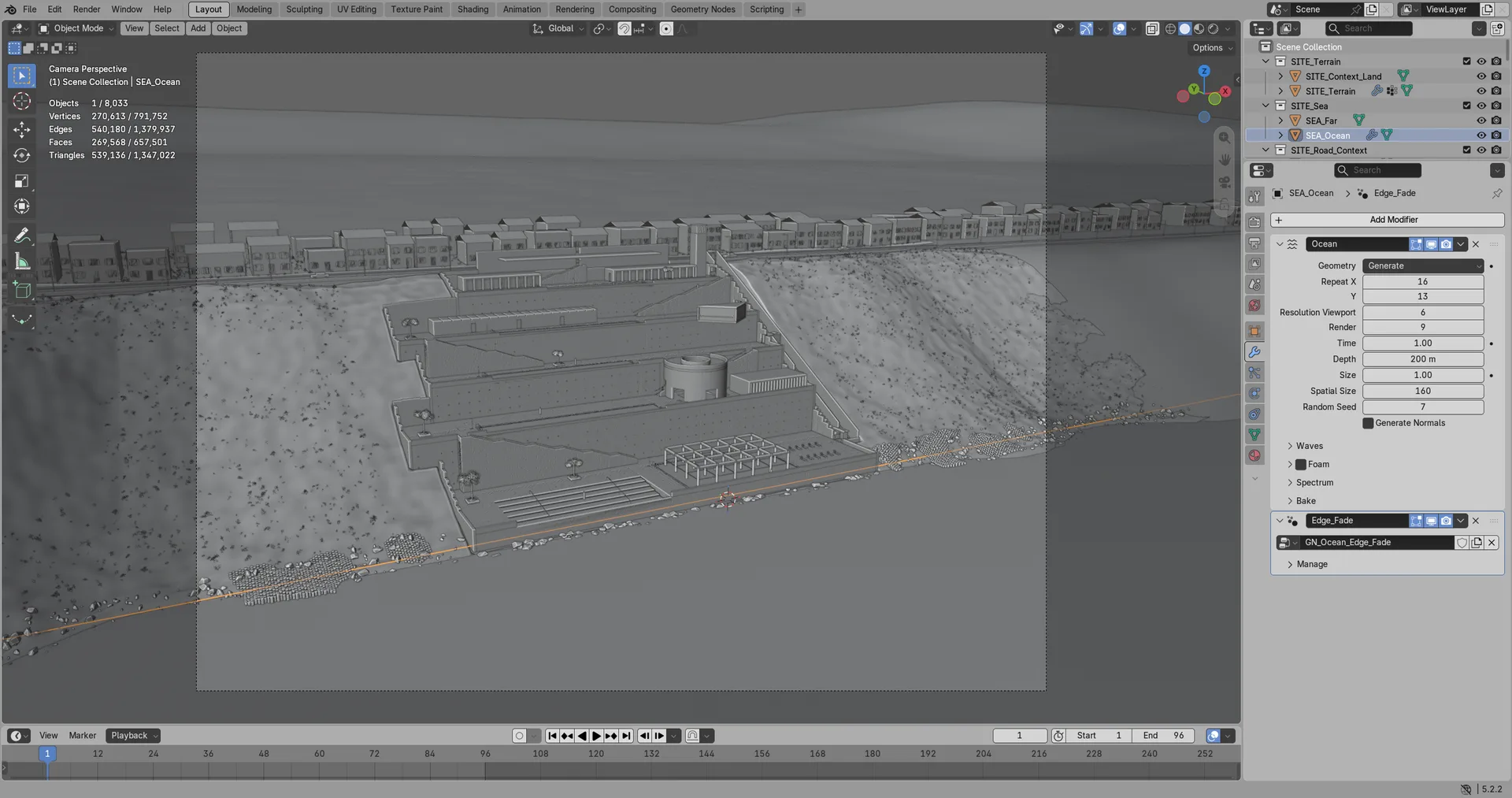Open the timeline Marker menu
Image resolution: width=1512 pixels, height=798 pixels.
[83, 736]
